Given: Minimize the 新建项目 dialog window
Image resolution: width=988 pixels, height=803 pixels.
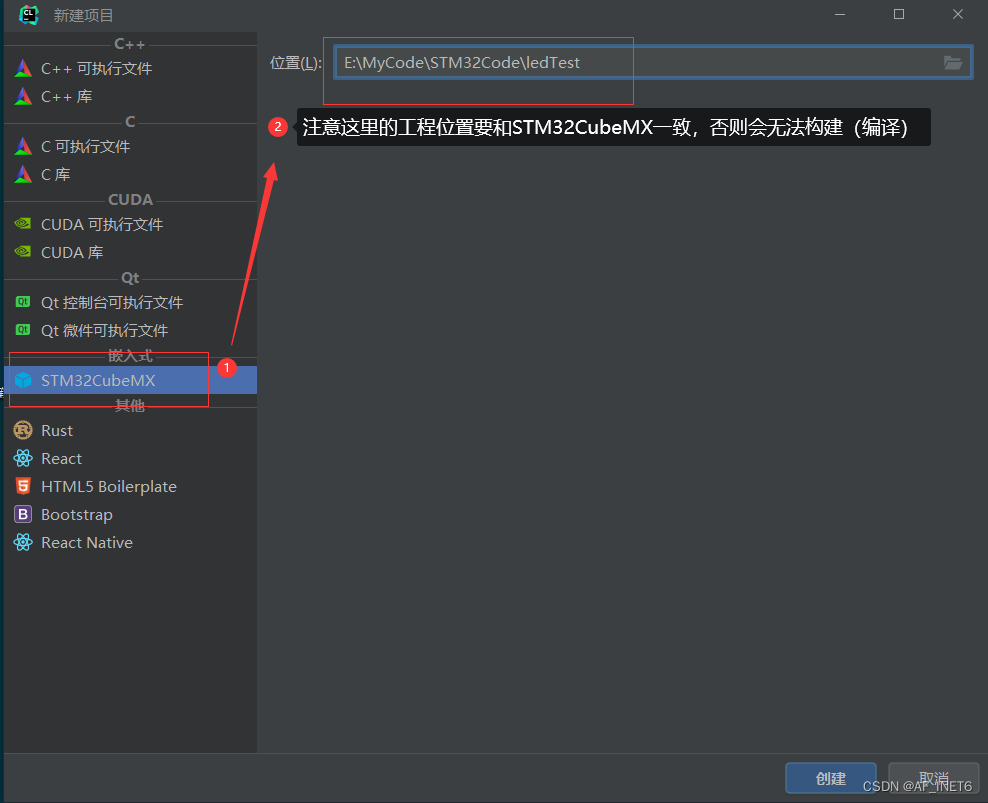Looking at the screenshot, I should click(840, 14).
